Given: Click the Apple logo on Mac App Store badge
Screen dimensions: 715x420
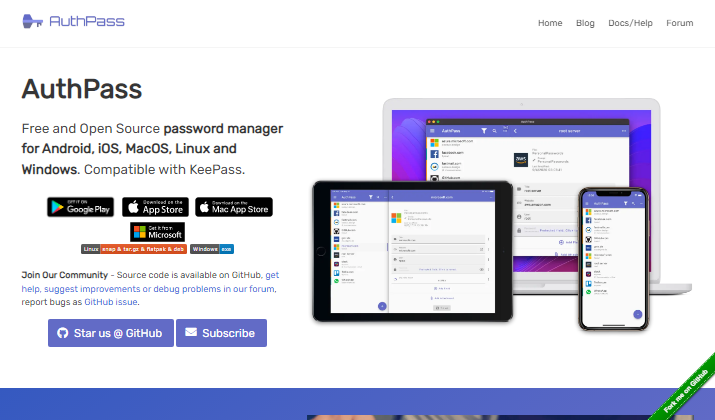Looking at the screenshot, I should pos(204,207).
